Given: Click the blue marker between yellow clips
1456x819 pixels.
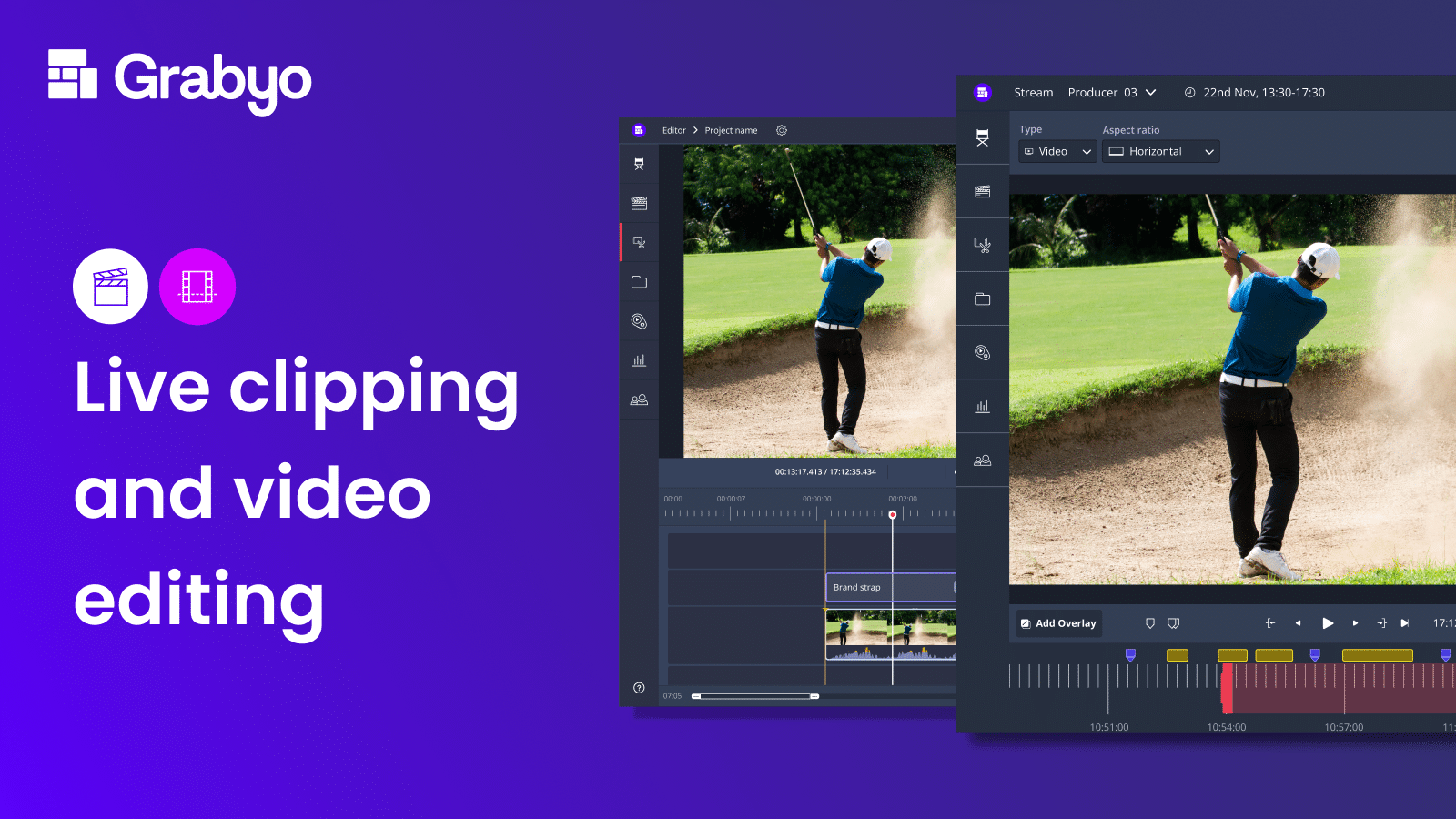Looking at the screenshot, I should tap(1315, 655).
